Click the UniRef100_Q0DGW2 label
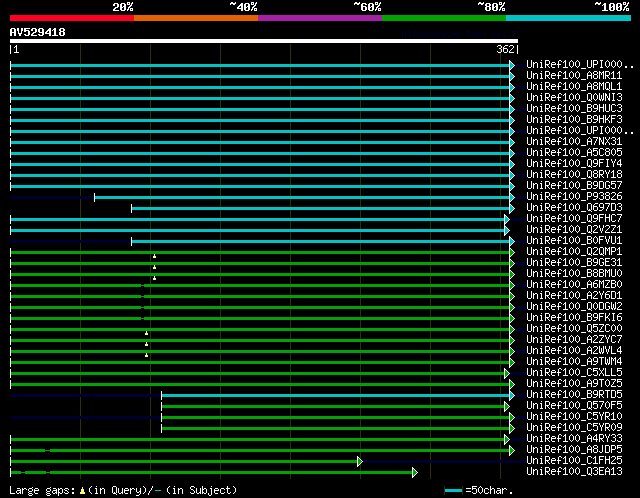 tap(574, 307)
